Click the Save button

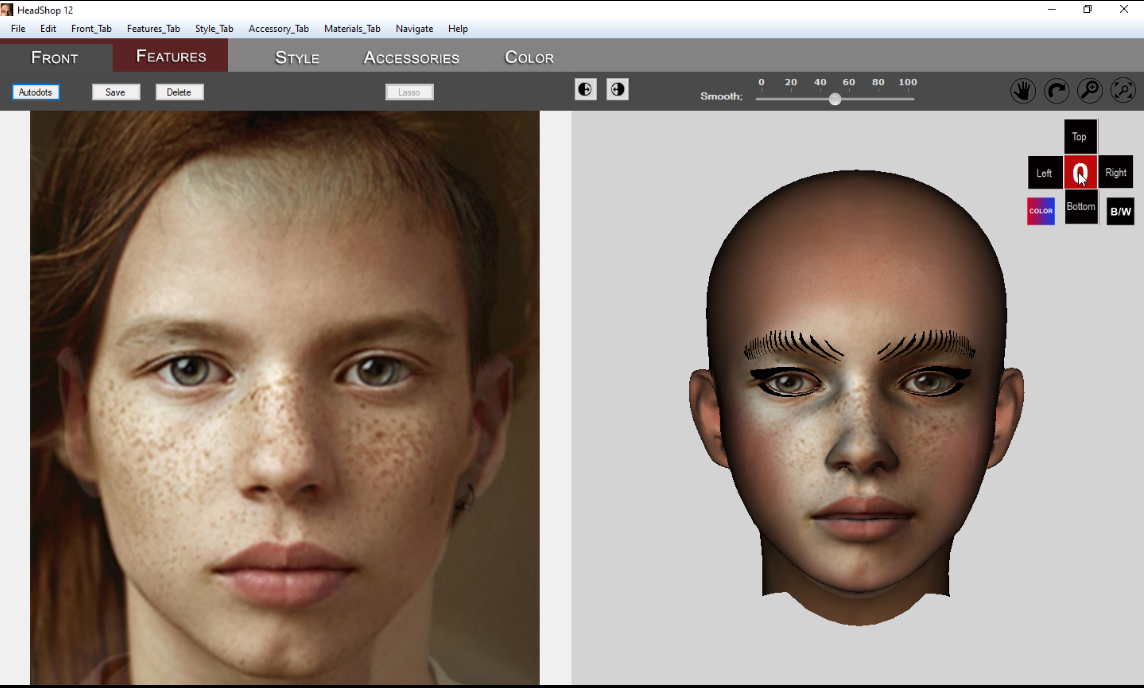tap(115, 92)
